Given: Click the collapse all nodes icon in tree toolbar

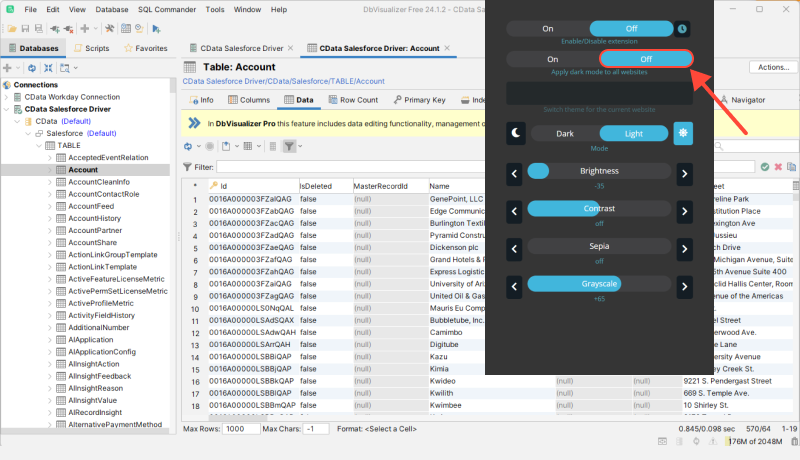Looking at the screenshot, I should point(48,68).
